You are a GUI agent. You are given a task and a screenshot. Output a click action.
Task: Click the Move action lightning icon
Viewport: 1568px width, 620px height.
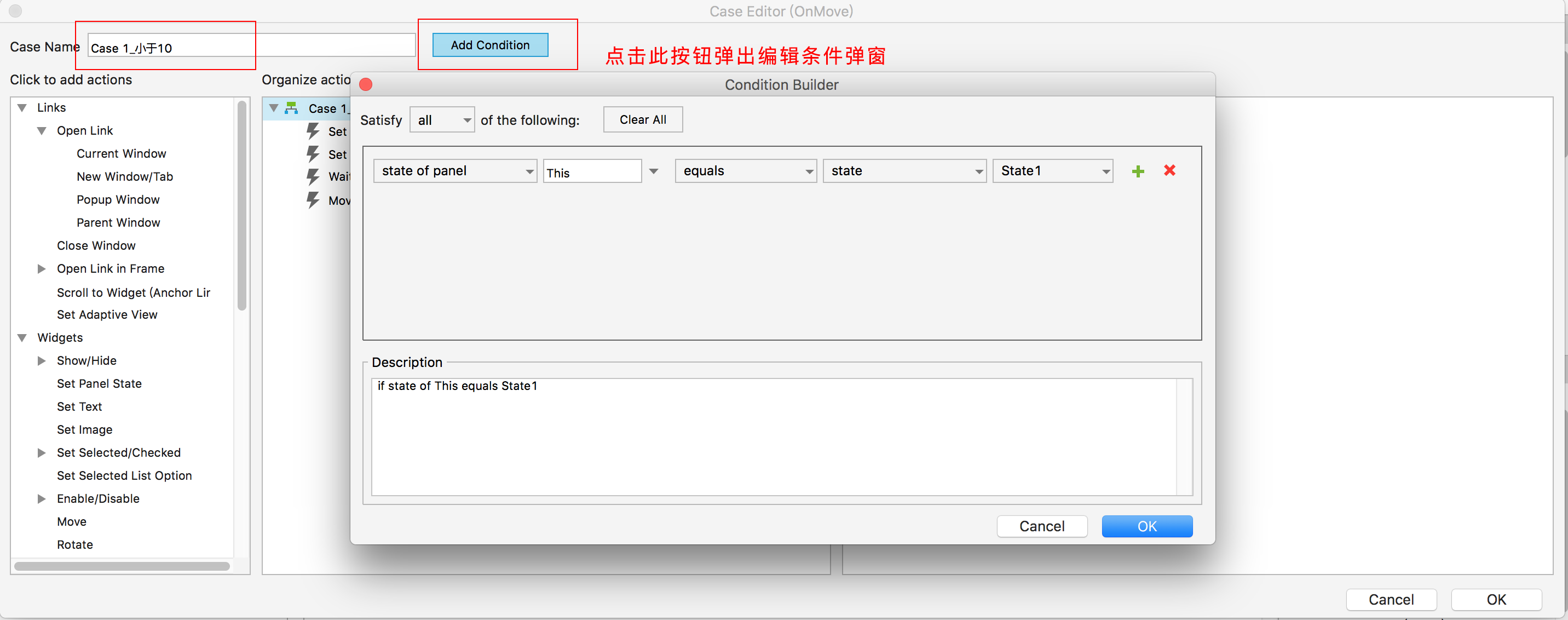313,200
